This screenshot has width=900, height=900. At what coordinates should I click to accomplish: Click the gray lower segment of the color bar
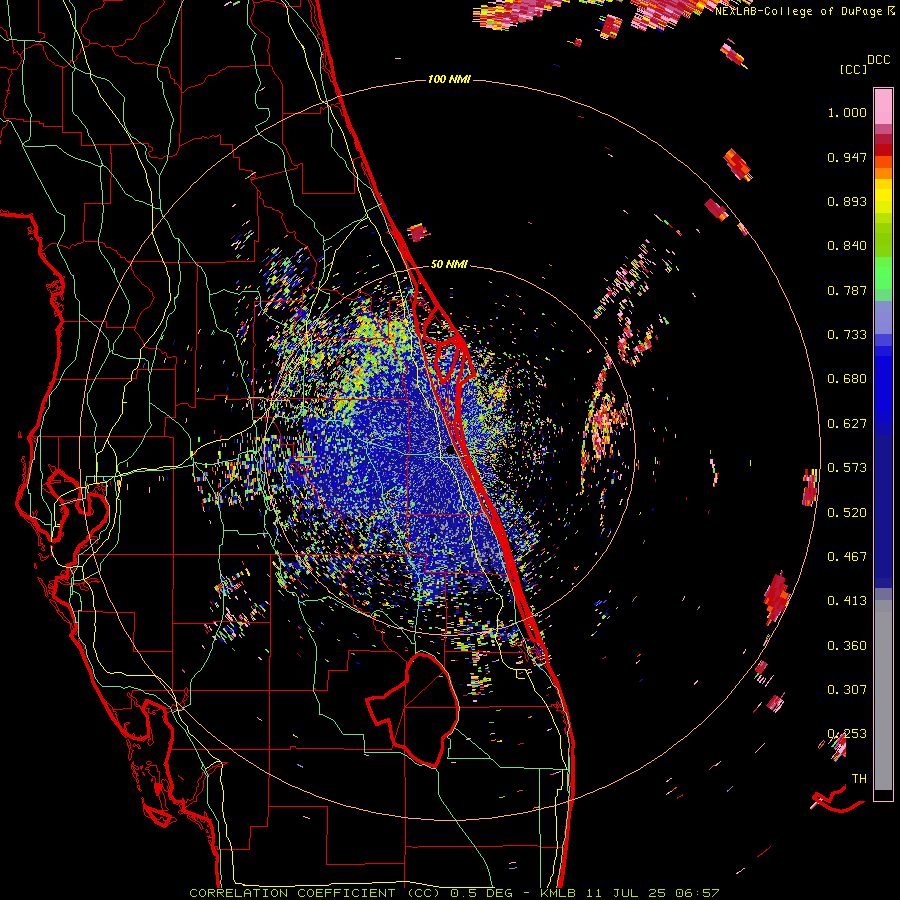click(883, 695)
